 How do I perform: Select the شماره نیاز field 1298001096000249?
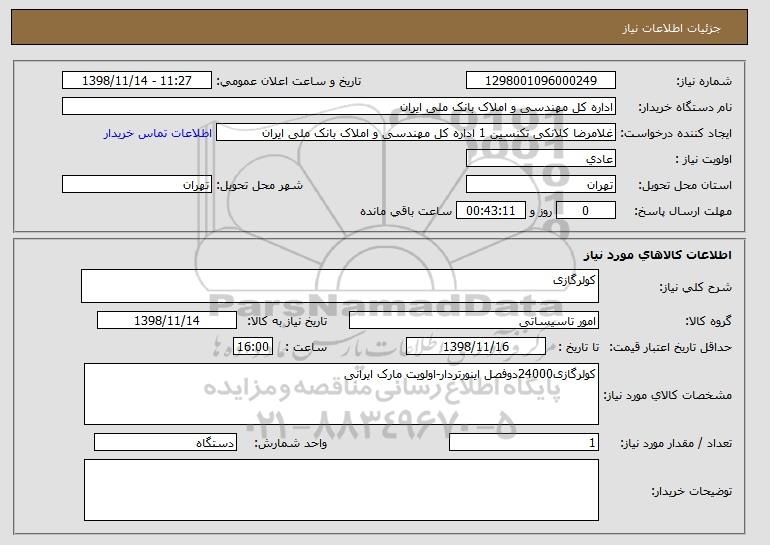pyautogui.click(x=541, y=81)
